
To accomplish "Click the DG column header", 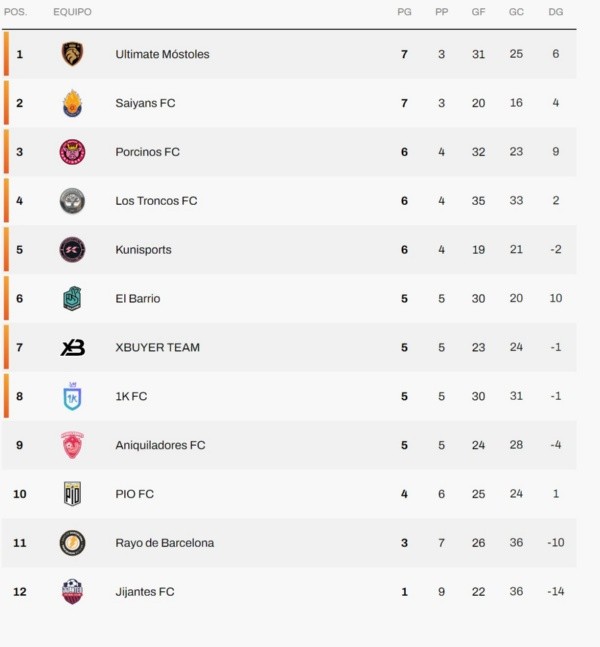I will coord(556,12).
